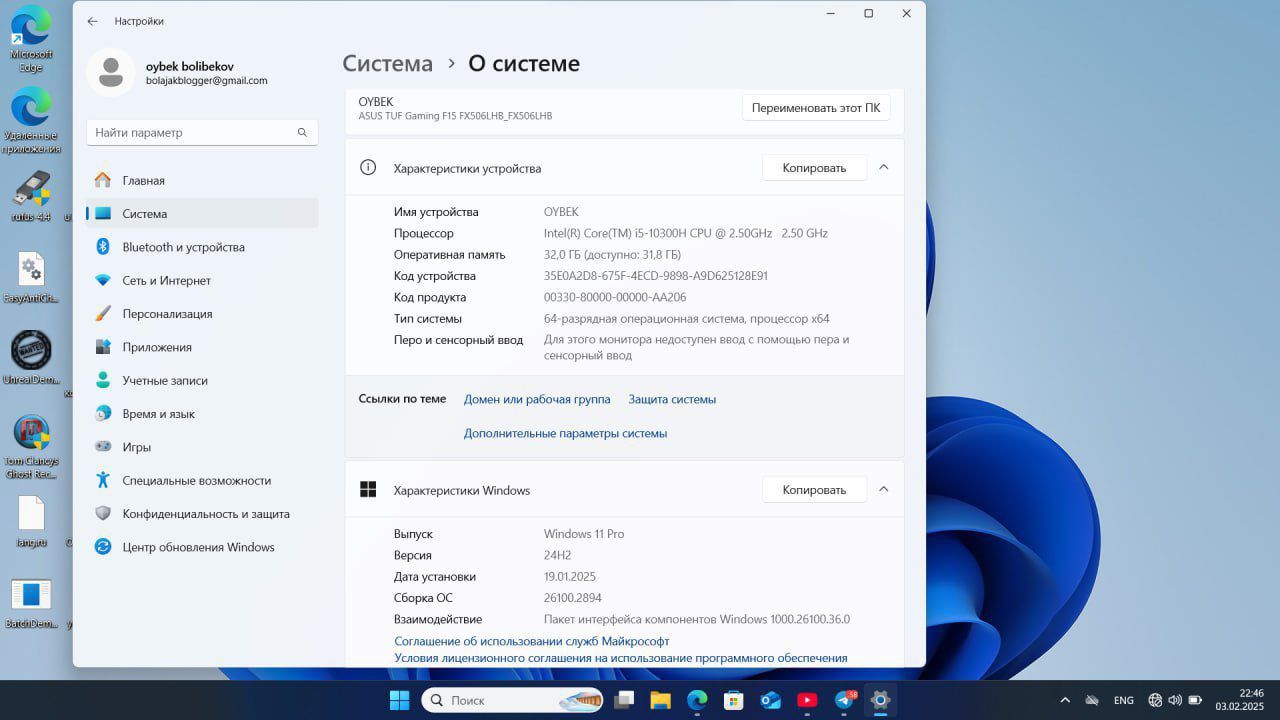This screenshot has width=1280, height=720.
Task: Select the Удаленные приложения desktop shortcut
Action: [x=31, y=120]
